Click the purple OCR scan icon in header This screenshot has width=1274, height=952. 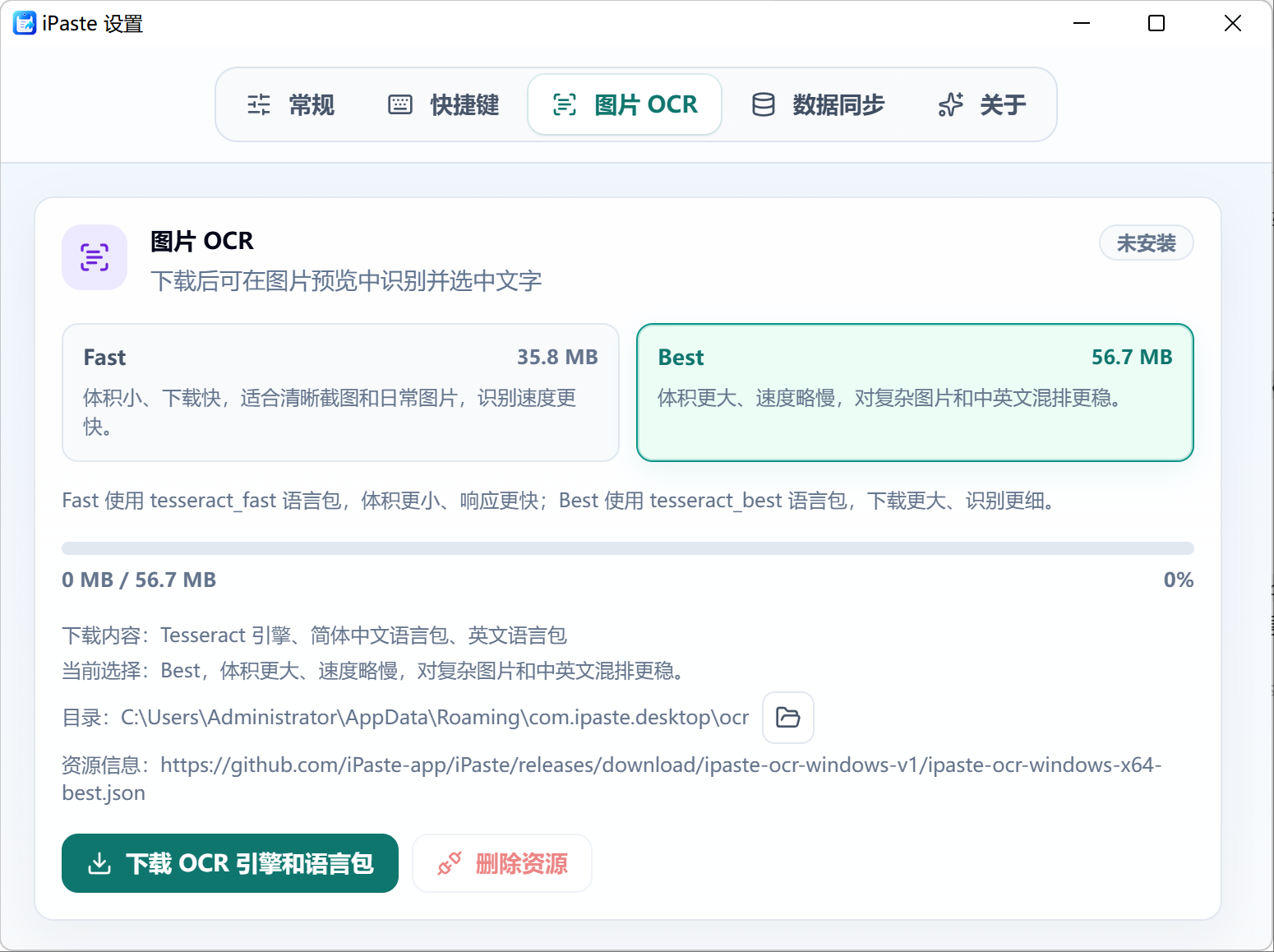95,257
